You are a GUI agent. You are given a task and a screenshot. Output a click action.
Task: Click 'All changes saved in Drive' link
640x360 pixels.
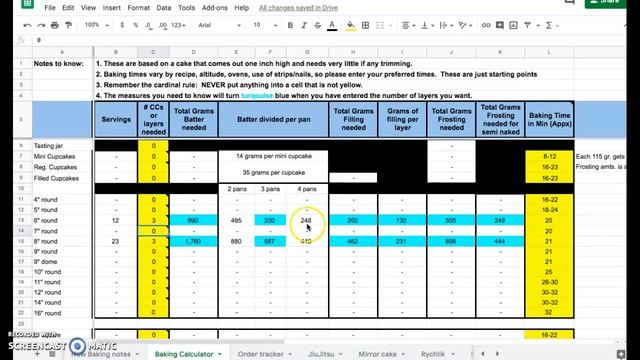[x=298, y=8]
